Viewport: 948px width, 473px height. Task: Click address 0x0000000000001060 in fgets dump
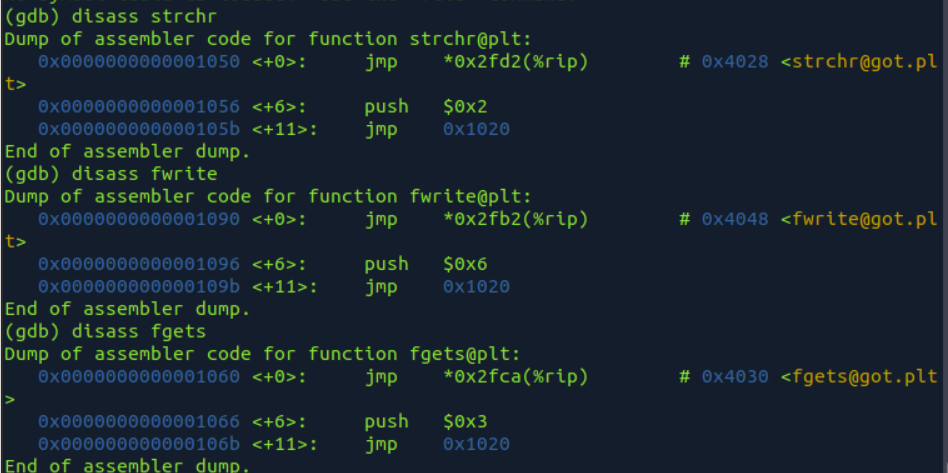[x=139, y=377]
